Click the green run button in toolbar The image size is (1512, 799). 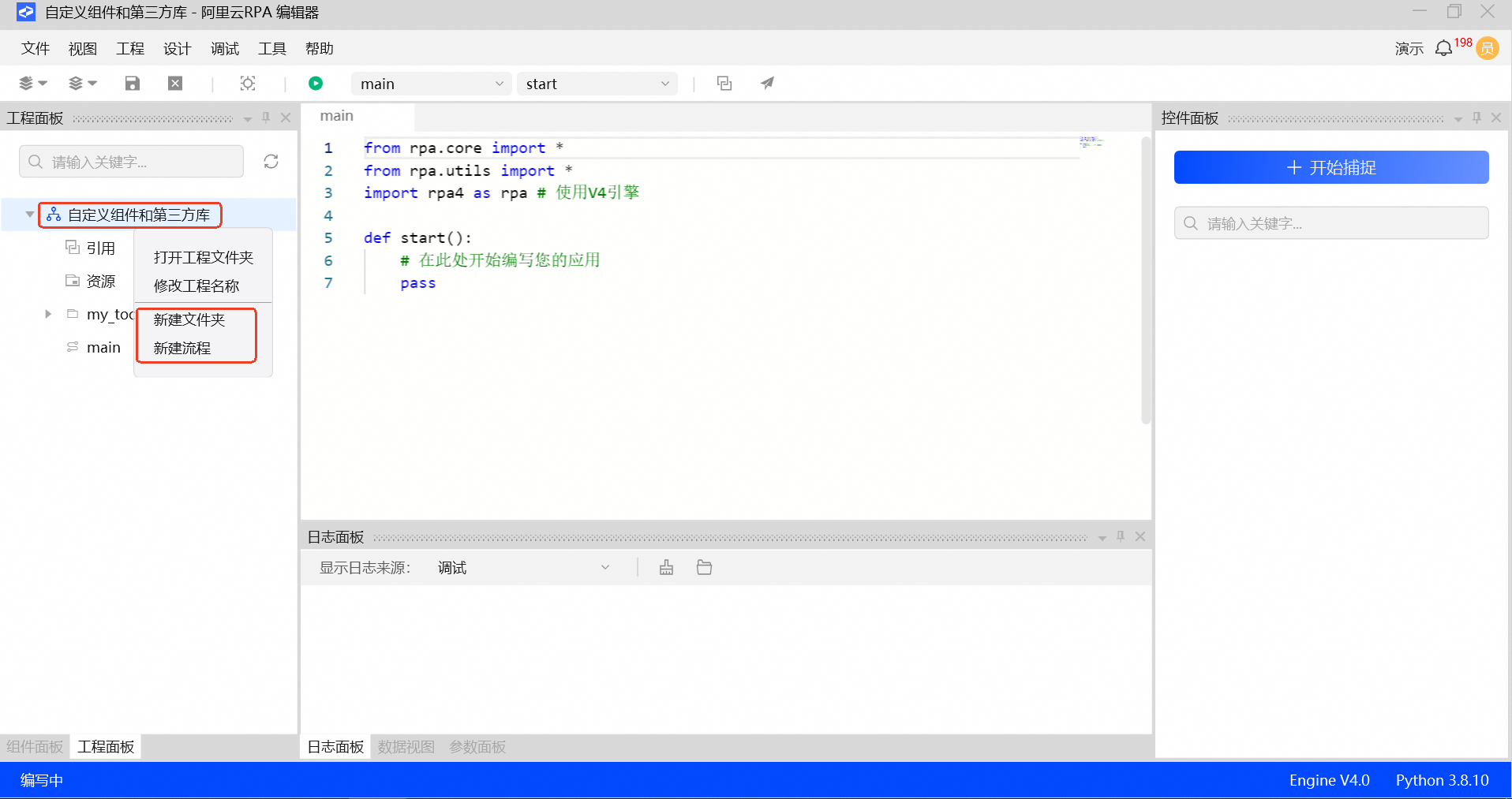[316, 84]
